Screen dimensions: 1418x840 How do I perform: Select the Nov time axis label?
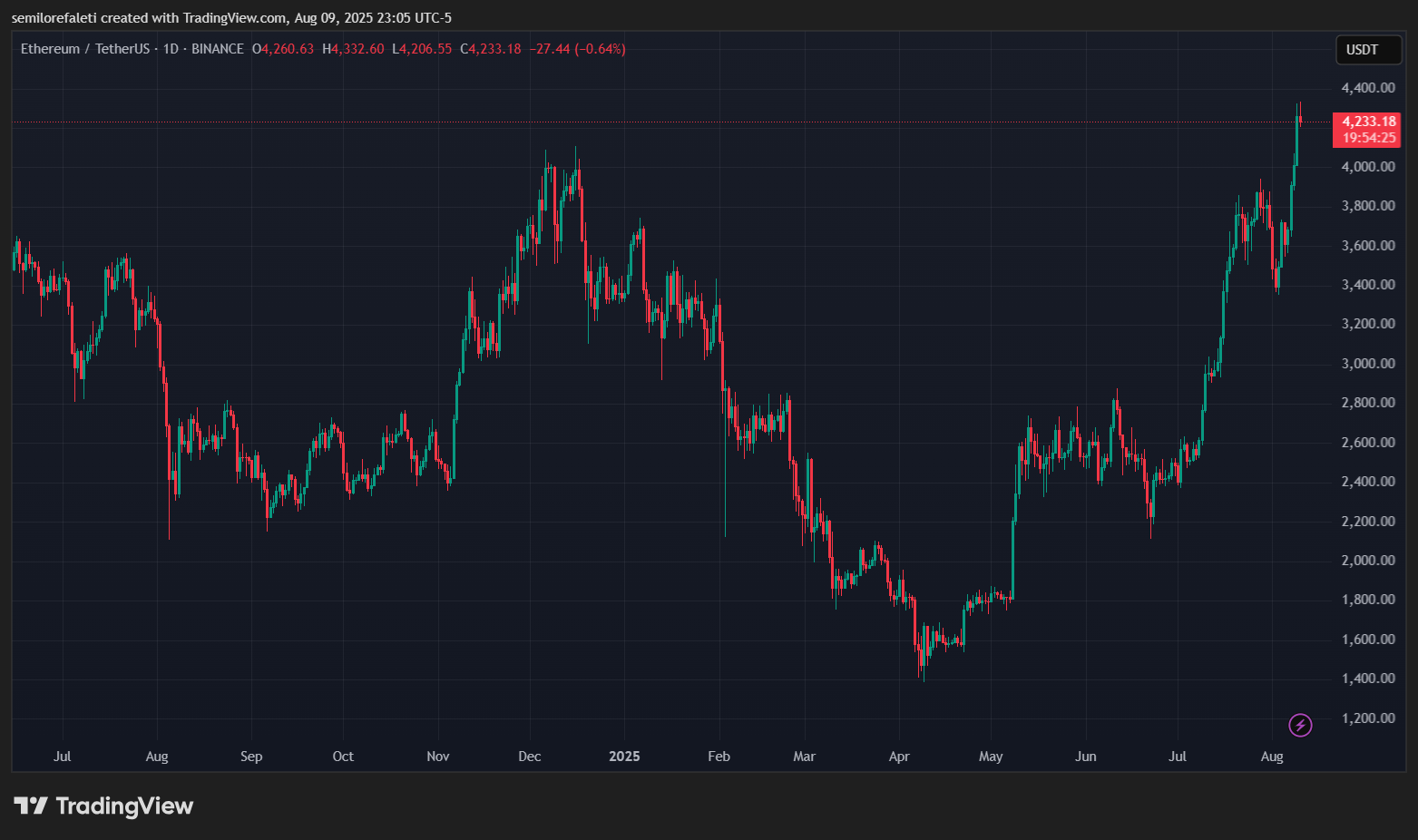pos(438,757)
